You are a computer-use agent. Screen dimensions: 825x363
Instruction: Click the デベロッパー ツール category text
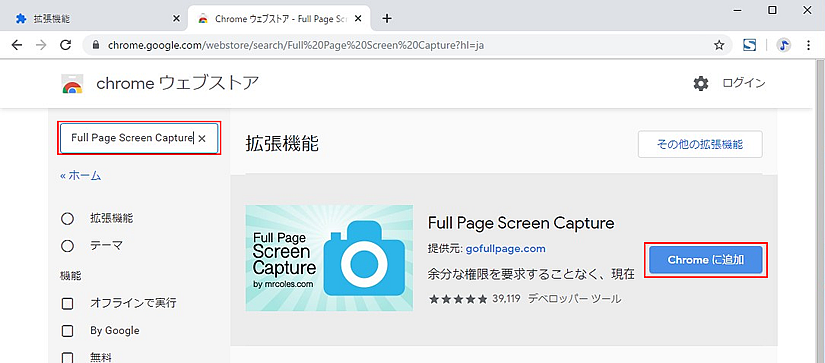(575, 299)
